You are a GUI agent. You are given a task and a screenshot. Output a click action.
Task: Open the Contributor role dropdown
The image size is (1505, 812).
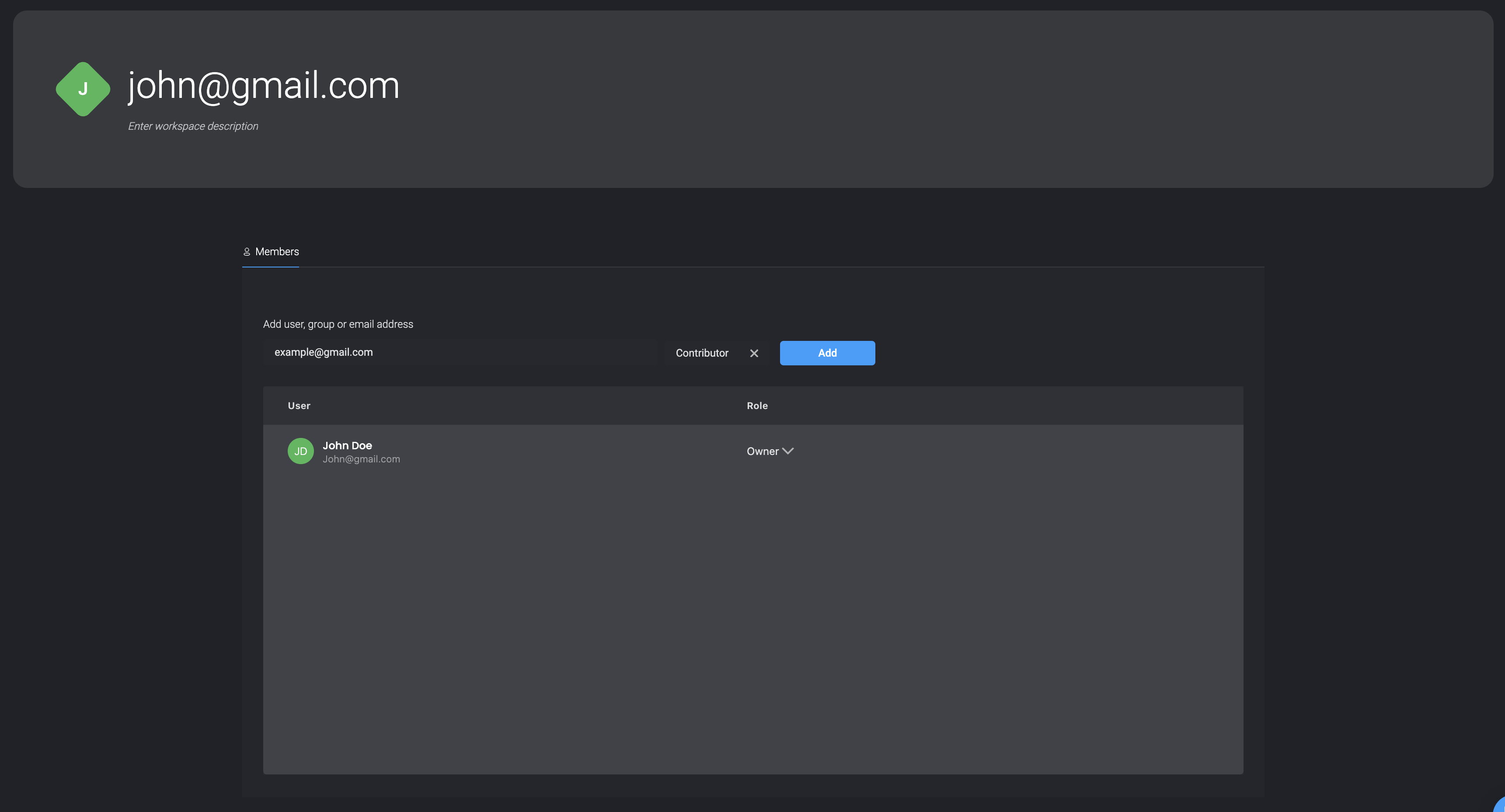click(x=702, y=353)
